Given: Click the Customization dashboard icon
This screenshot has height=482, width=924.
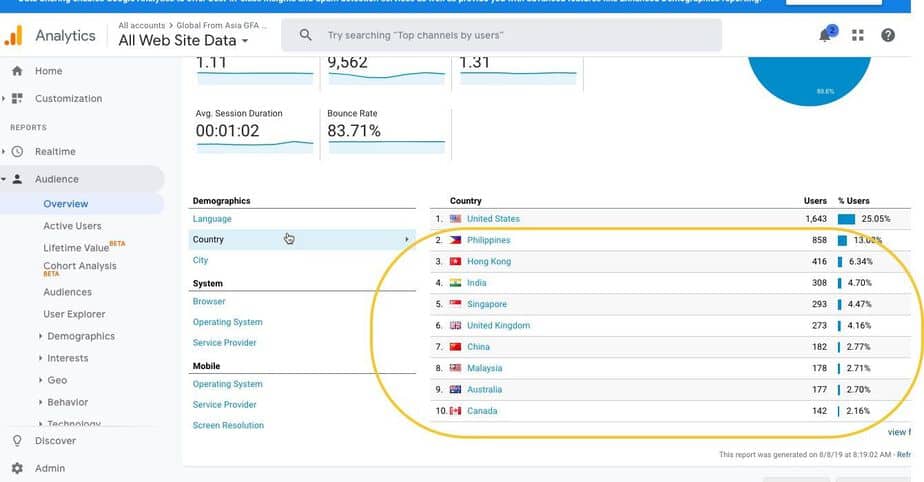Looking at the screenshot, I should [17, 99].
